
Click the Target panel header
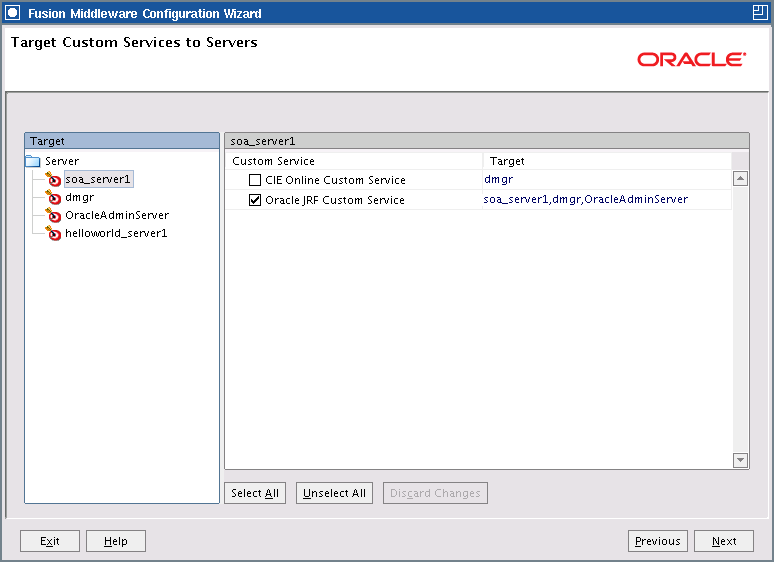pyautogui.click(x=122, y=141)
